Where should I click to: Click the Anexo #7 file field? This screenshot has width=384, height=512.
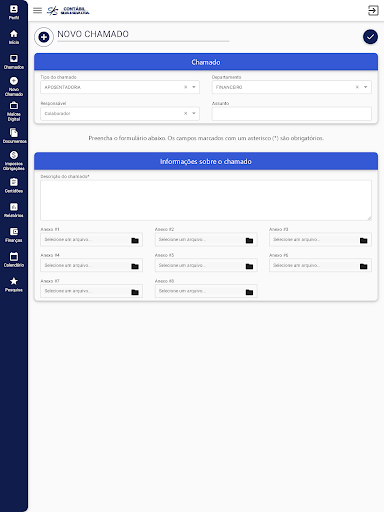pyautogui.click(x=91, y=291)
